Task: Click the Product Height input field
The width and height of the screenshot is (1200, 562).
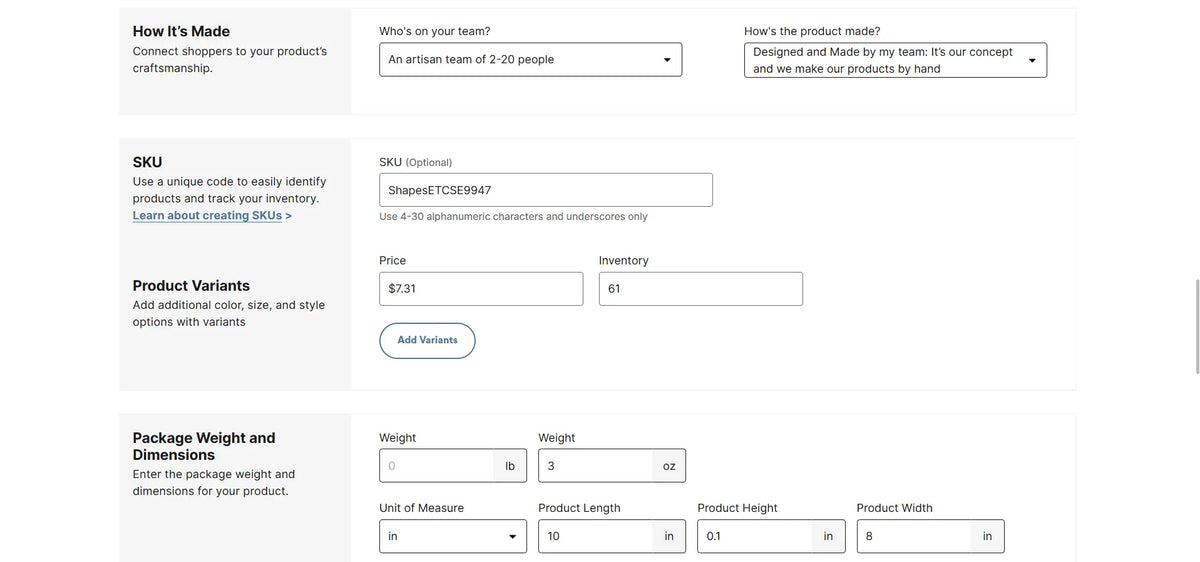Action: point(754,536)
